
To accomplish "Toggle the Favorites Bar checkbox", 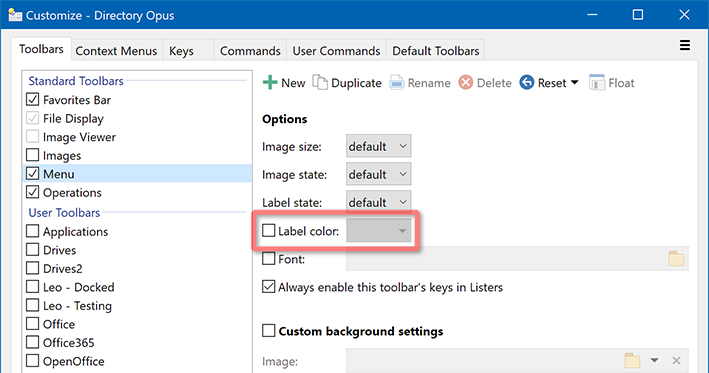I will [33, 99].
